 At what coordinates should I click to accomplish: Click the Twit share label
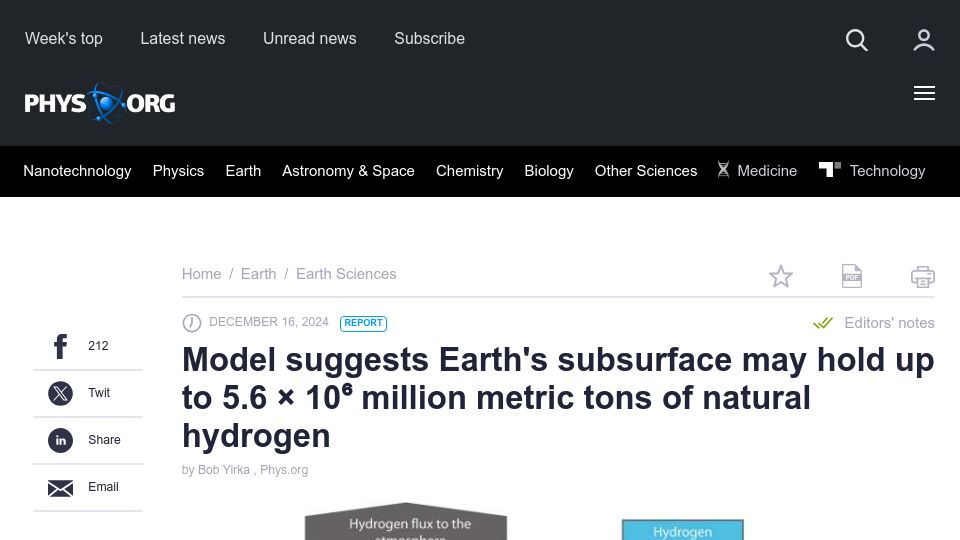(x=99, y=393)
